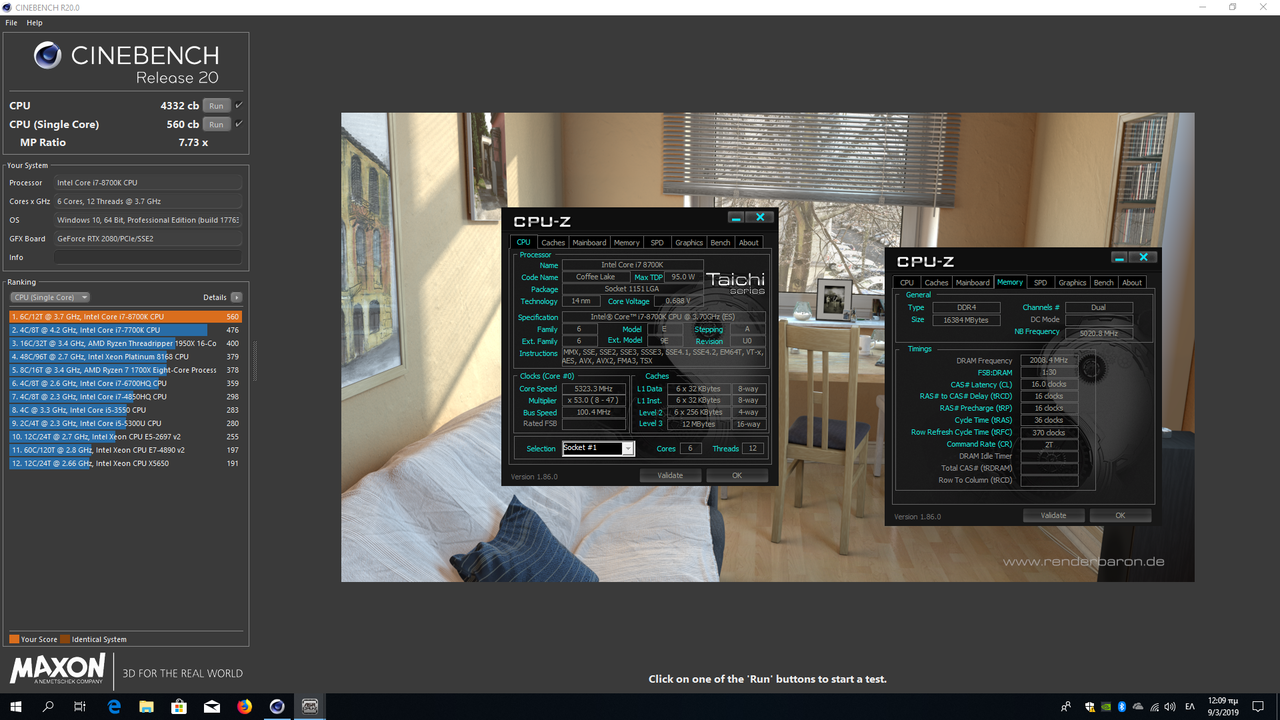1280x720 pixels.
Task: Open the Start menu
Action: pyautogui.click(x=16, y=706)
